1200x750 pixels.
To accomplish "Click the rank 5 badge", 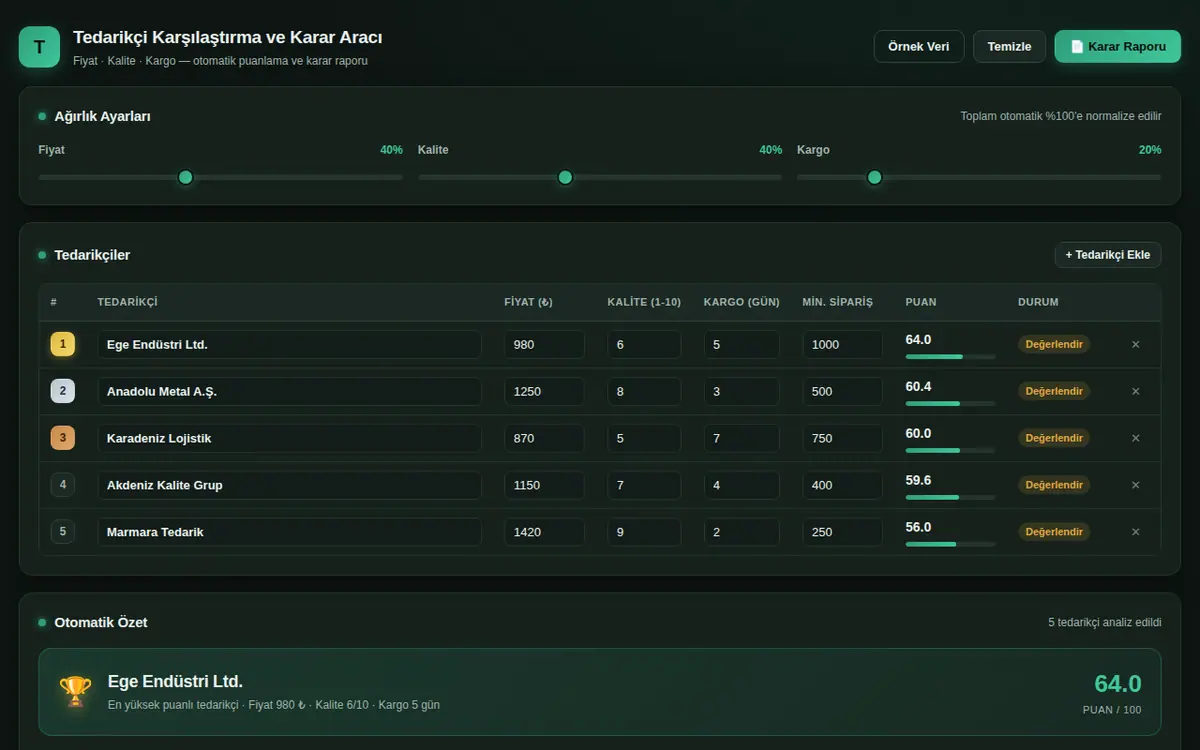I will (62, 532).
